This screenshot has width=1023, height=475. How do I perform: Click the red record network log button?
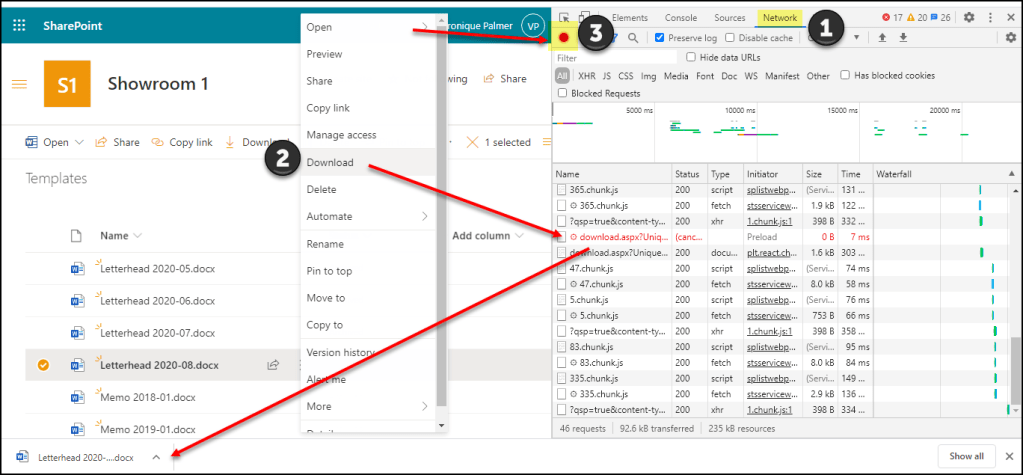(x=564, y=38)
